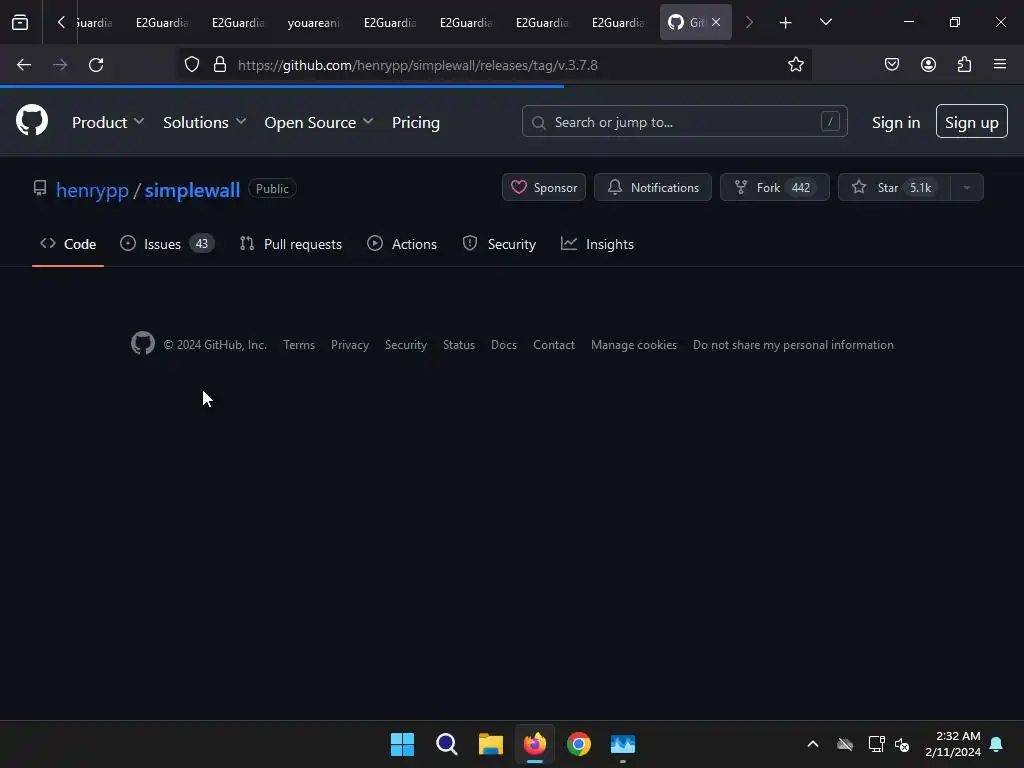Open Windows Start menu
The width and height of the screenshot is (1024, 768).
(x=402, y=744)
